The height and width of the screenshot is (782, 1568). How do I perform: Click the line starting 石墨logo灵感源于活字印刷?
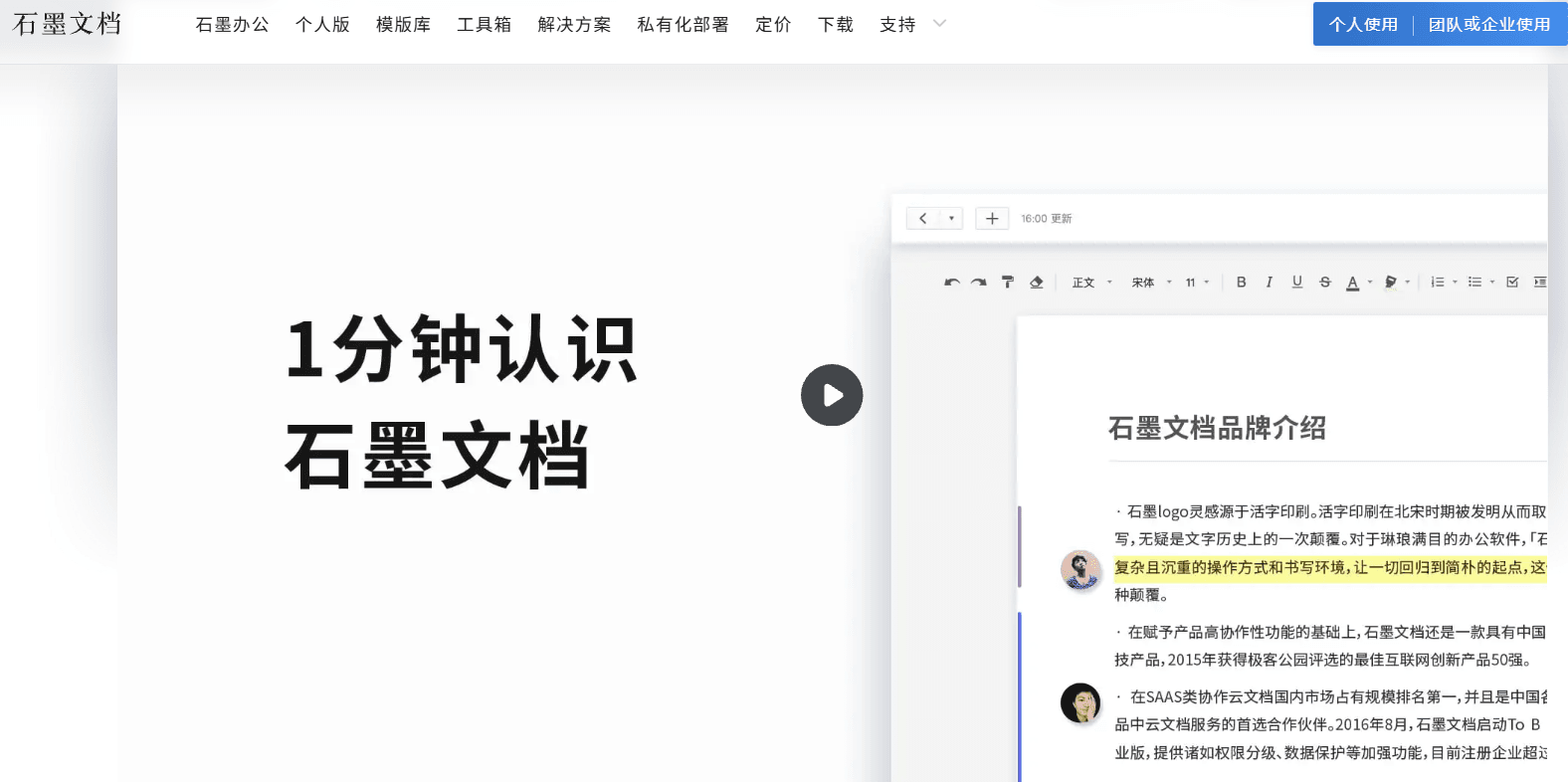[1331, 511]
